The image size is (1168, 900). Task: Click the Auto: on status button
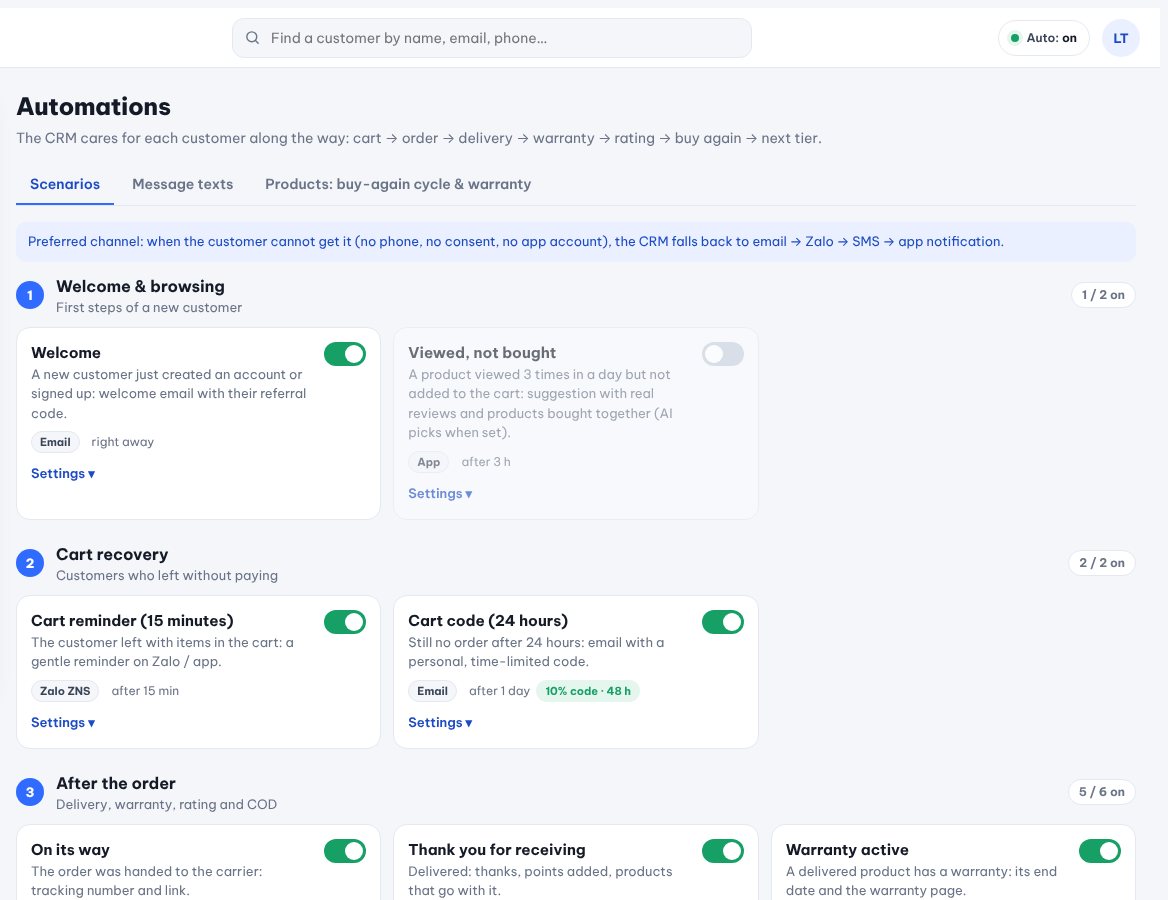point(1044,38)
